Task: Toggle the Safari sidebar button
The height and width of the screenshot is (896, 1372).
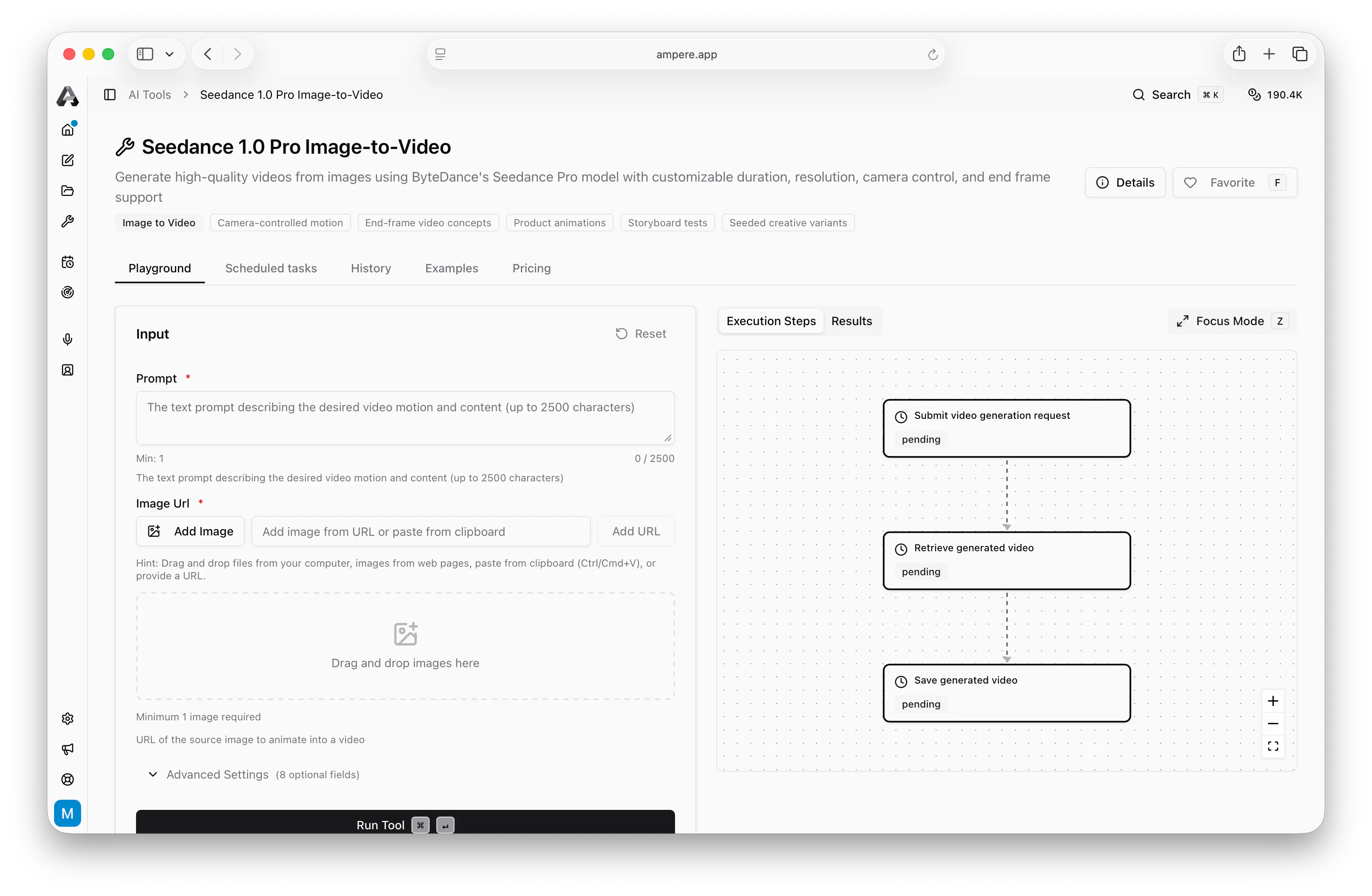Action: pos(145,54)
